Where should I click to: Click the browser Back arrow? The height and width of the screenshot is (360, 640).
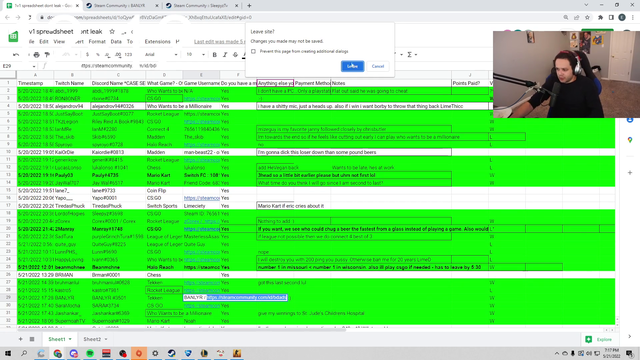7,17
